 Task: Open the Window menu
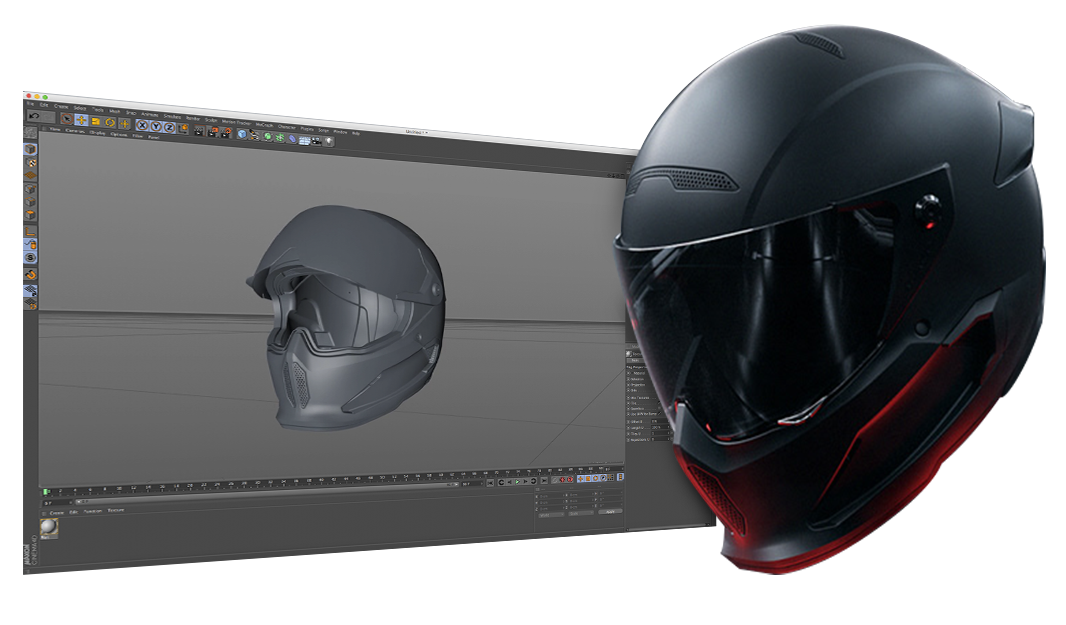coord(340,132)
